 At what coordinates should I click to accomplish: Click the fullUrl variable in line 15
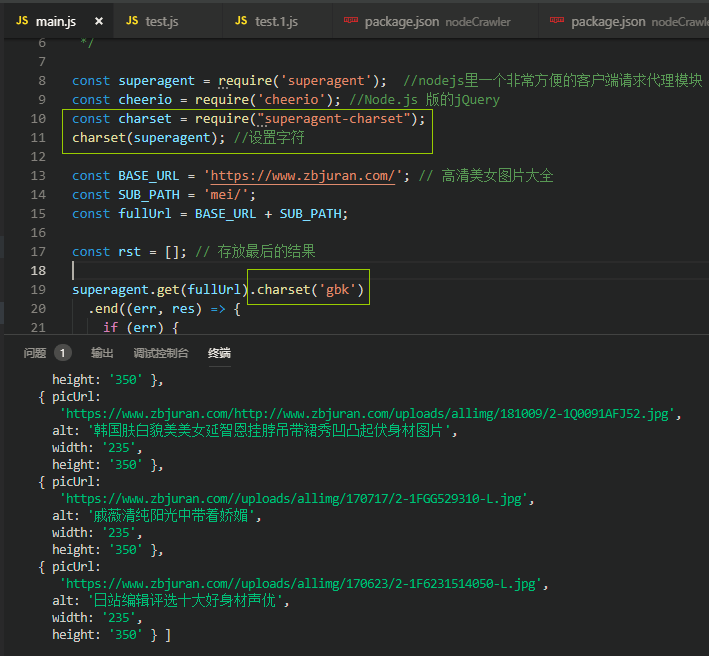point(145,213)
